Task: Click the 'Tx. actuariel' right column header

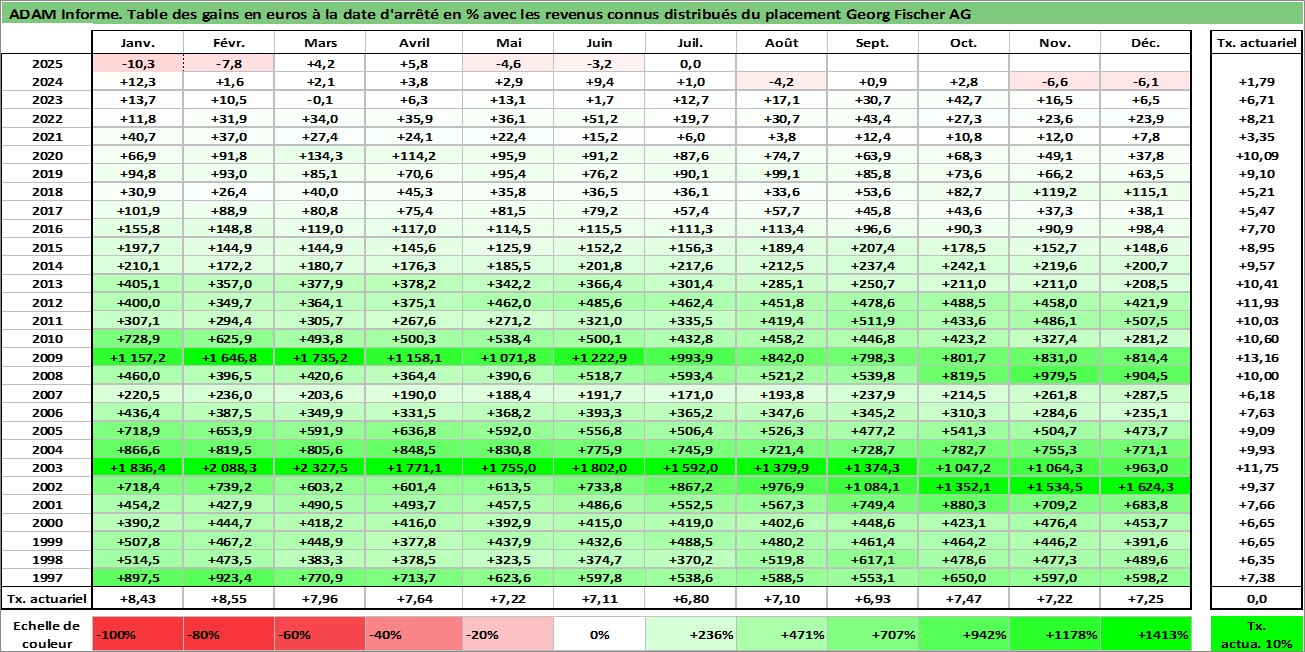Action: (1257, 43)
